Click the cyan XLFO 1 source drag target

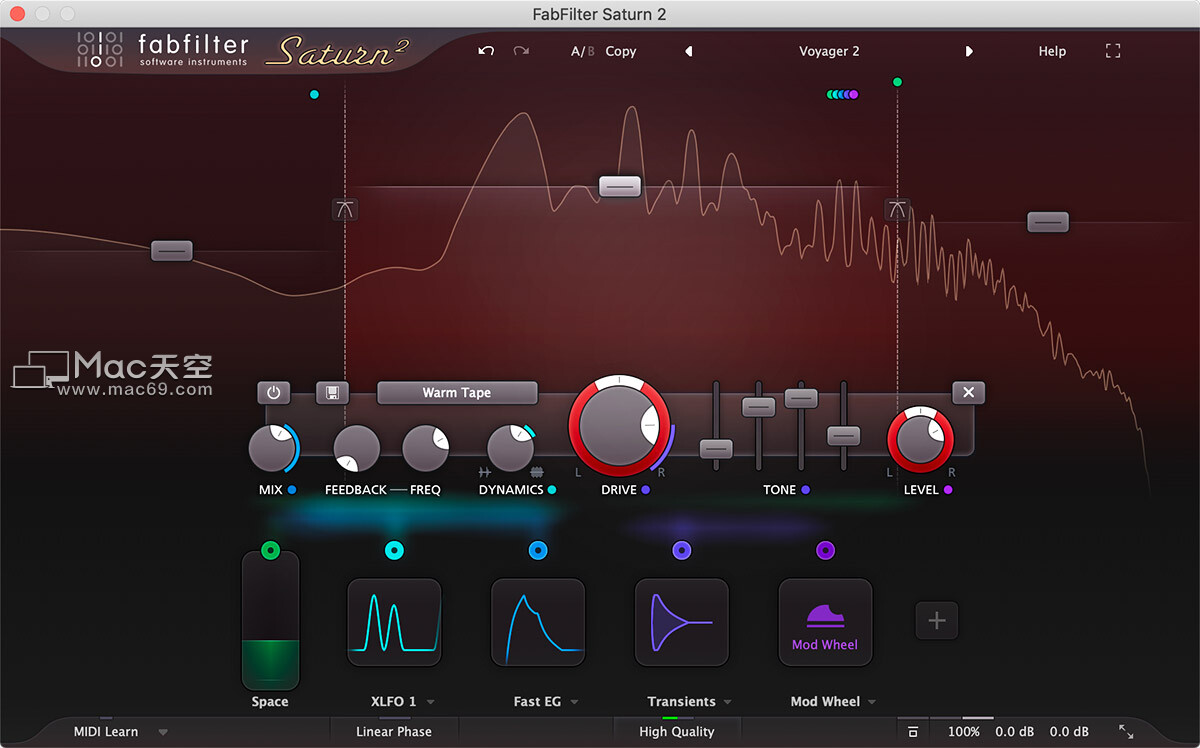click(394, 550)
